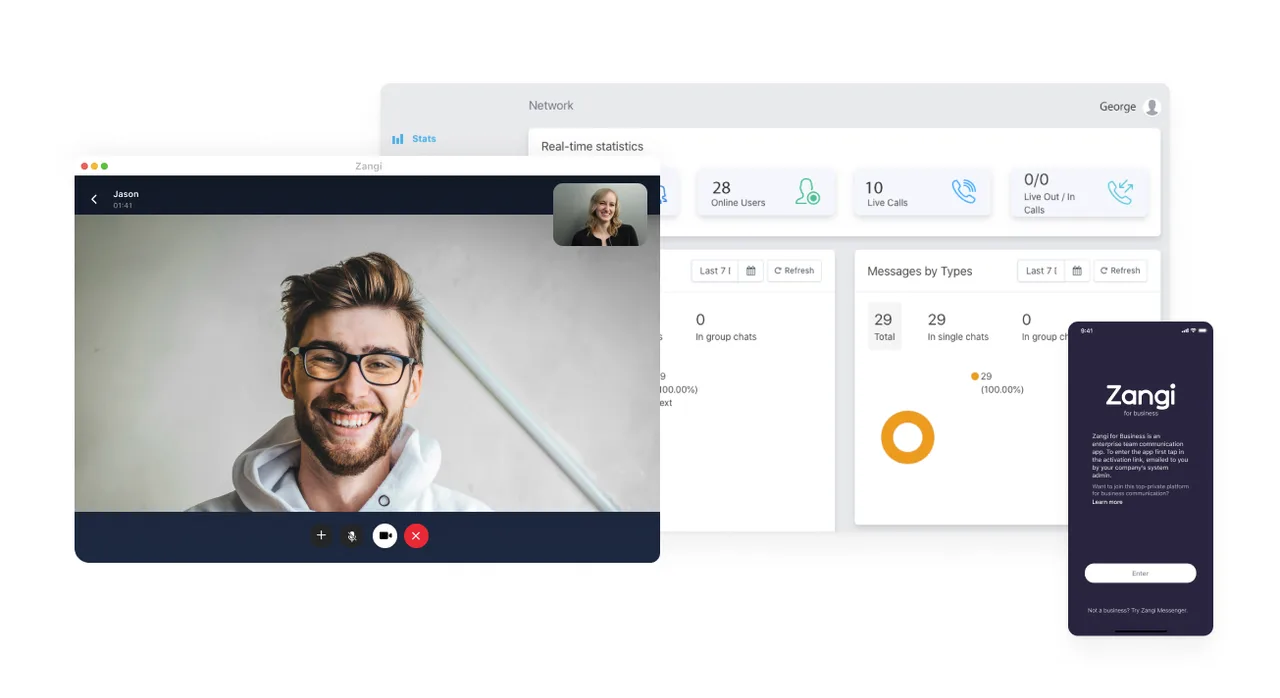Maximize the Zangi window with the green dot

(104, 166)
